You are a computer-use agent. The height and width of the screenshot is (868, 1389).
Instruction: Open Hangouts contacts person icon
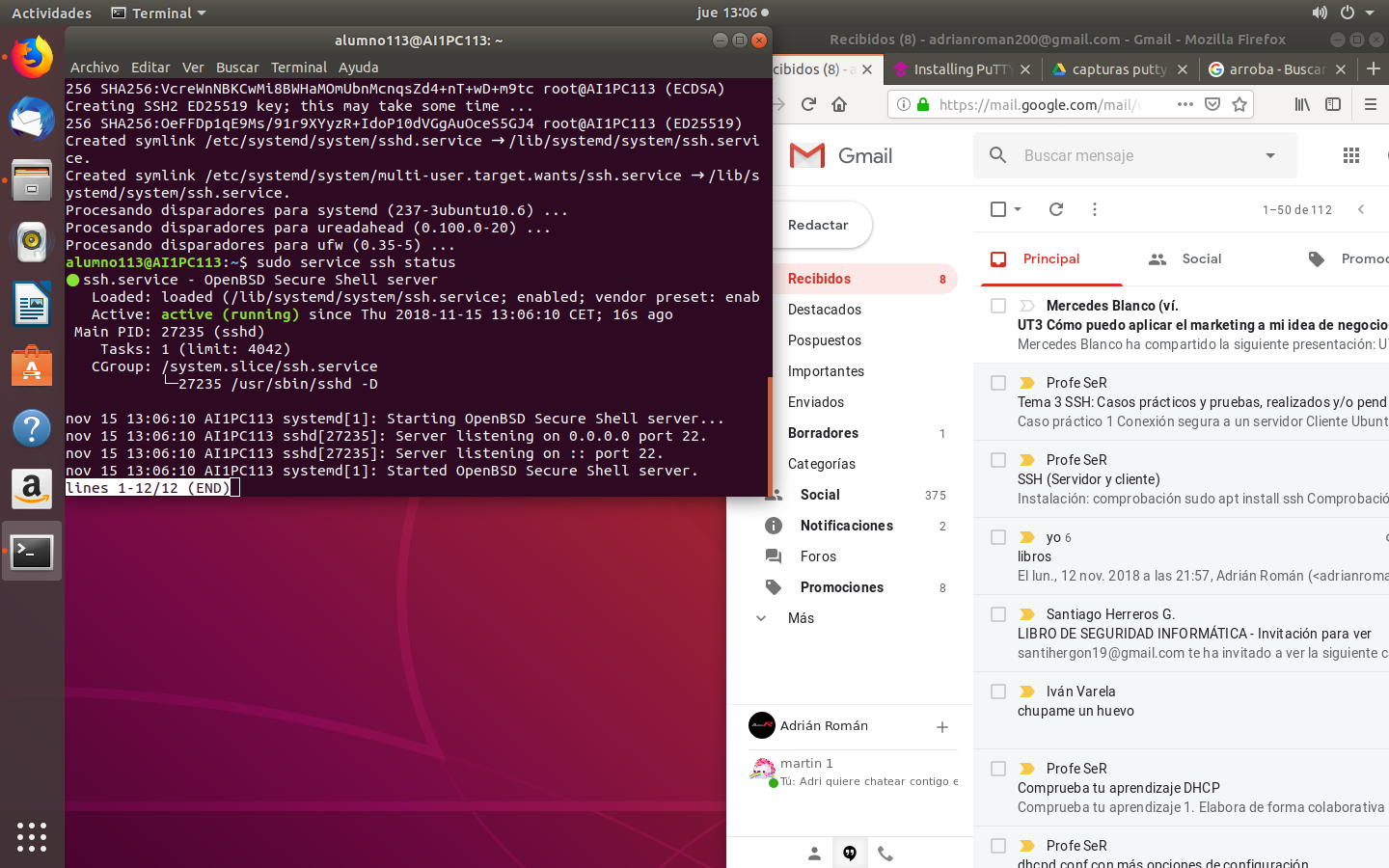tap(814, 853)
